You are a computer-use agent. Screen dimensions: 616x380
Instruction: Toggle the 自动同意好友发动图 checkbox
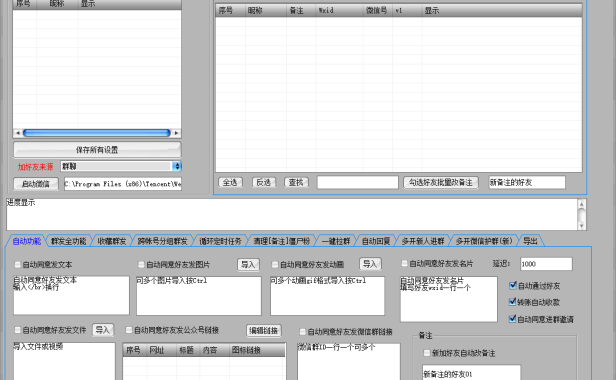pos(275,264)
